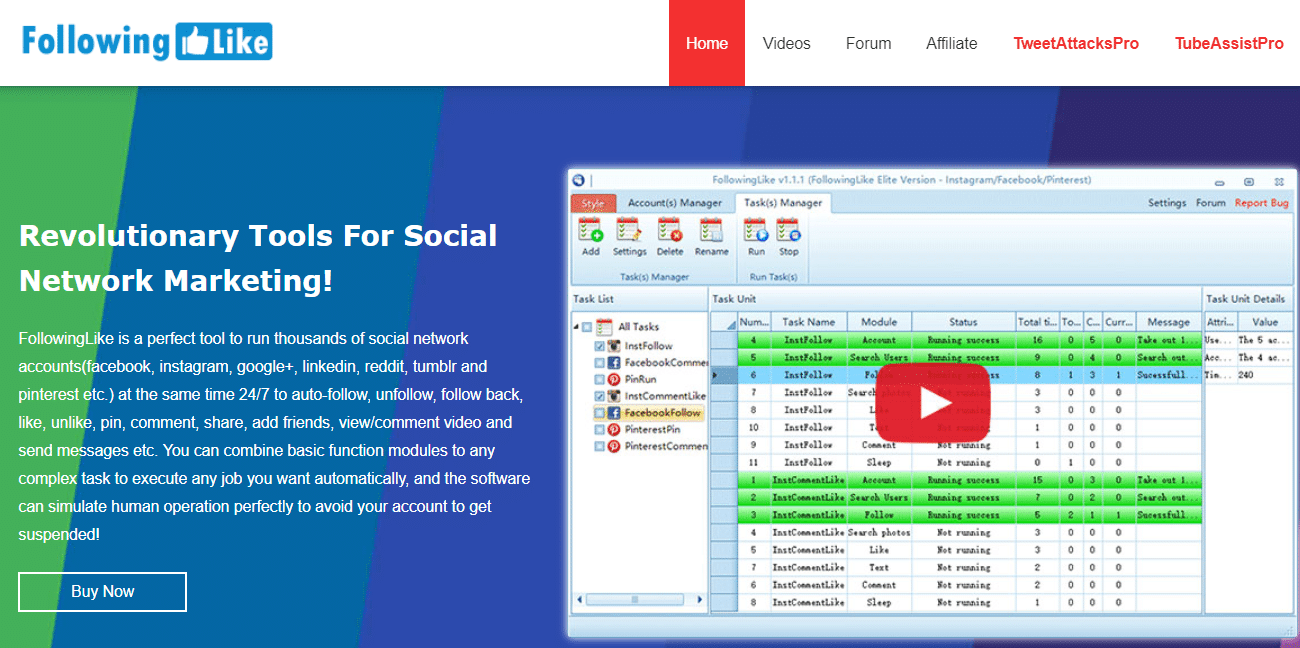Click the value "240" in Task Unit Details
This screenshot has width=1300, height=648.
1247,375
